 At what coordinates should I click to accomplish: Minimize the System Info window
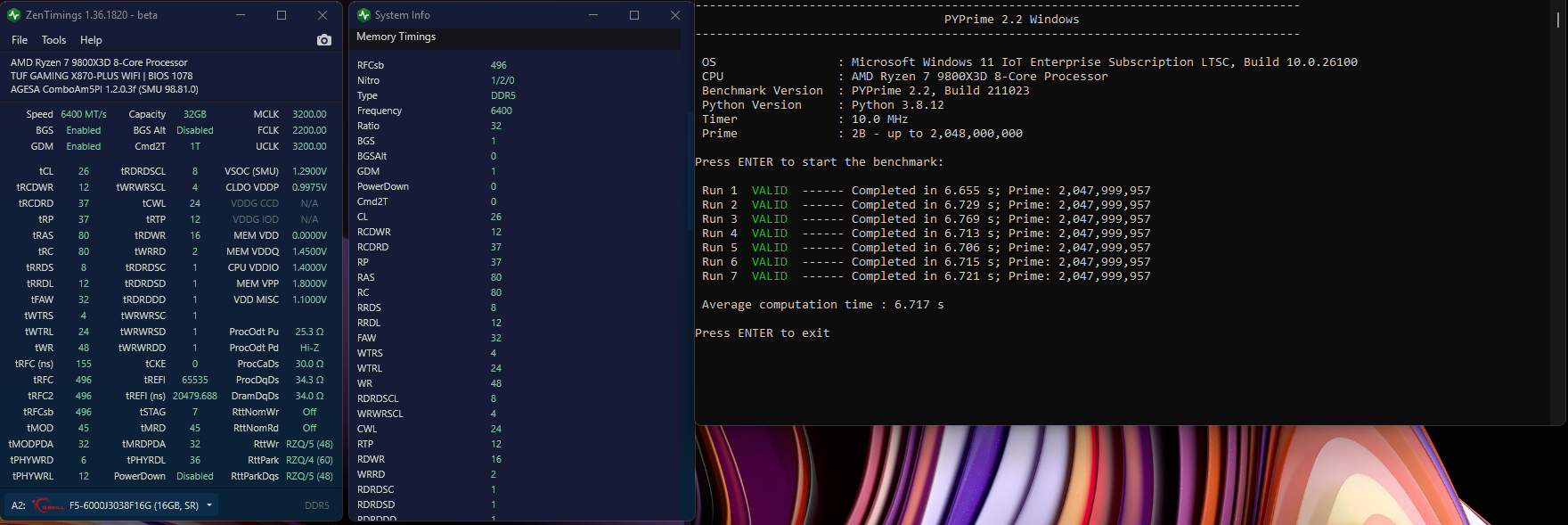coord(594,15)
